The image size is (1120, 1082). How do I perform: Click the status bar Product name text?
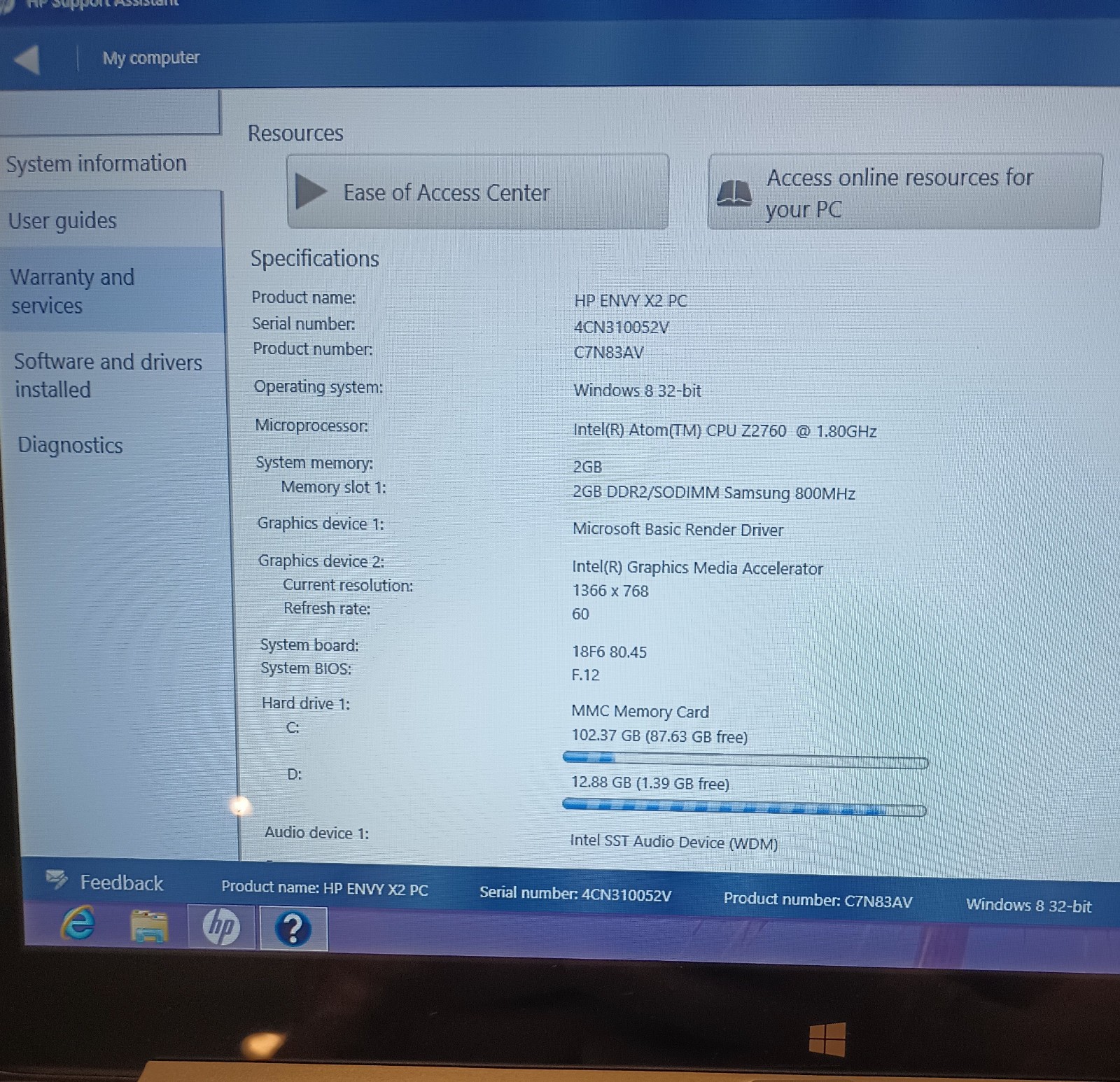coord(325,889)
